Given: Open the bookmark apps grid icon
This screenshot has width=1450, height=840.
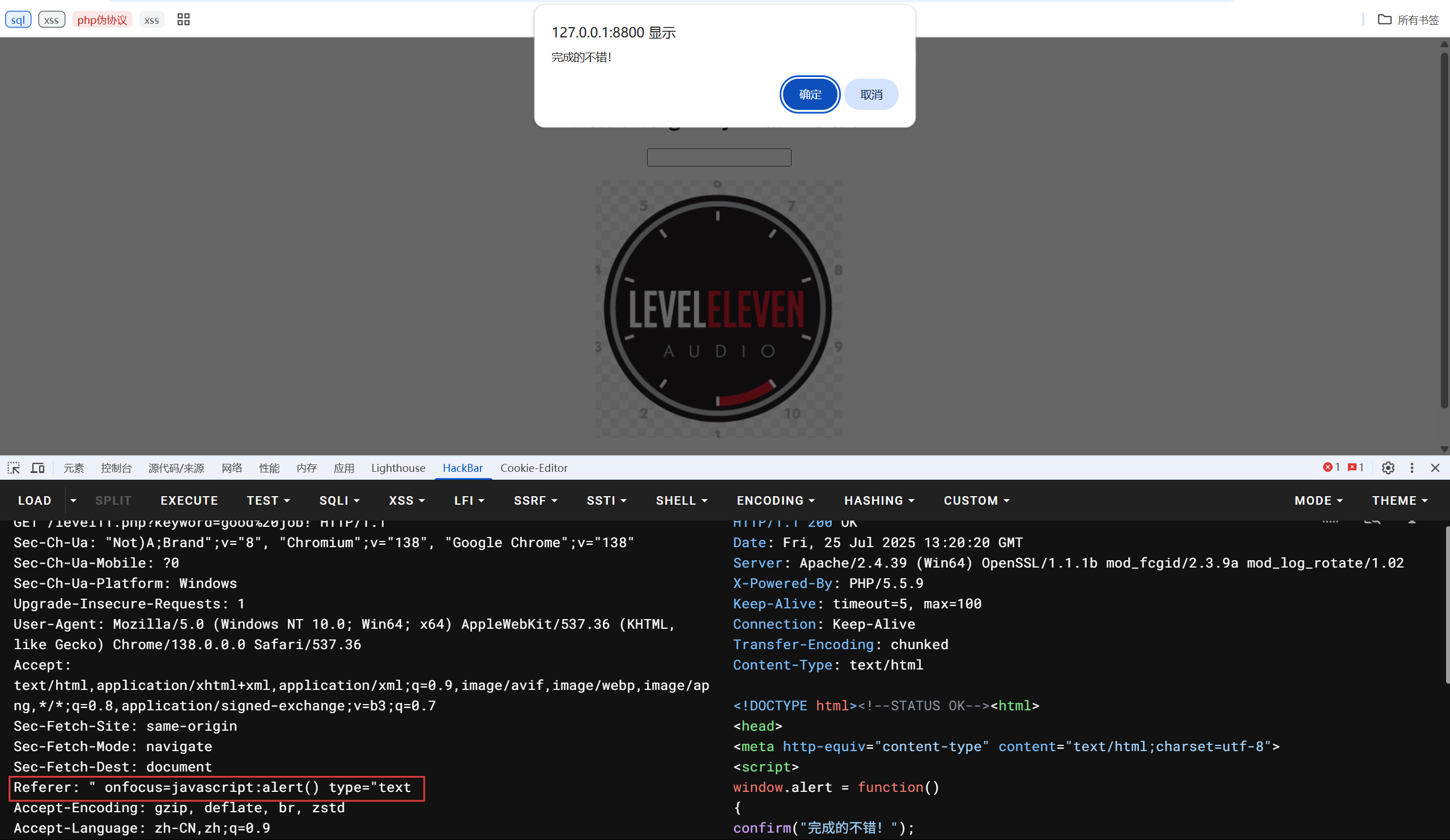Looking at the screenshot, I should (184, 20).
